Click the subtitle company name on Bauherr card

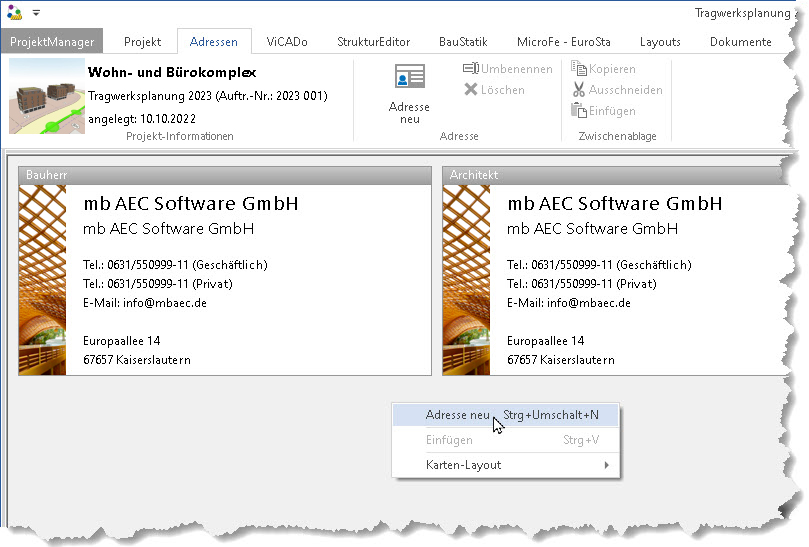point(169,229)
